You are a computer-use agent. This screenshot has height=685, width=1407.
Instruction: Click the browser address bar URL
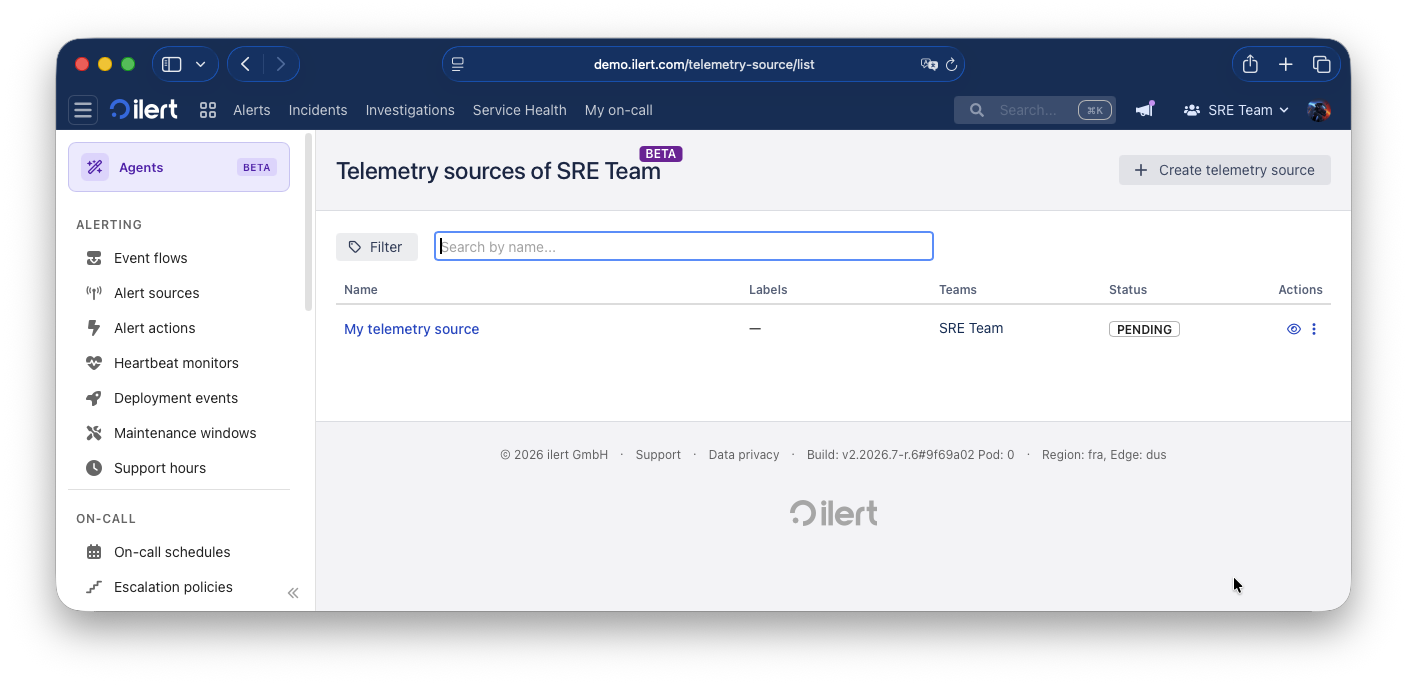[704, 64]
